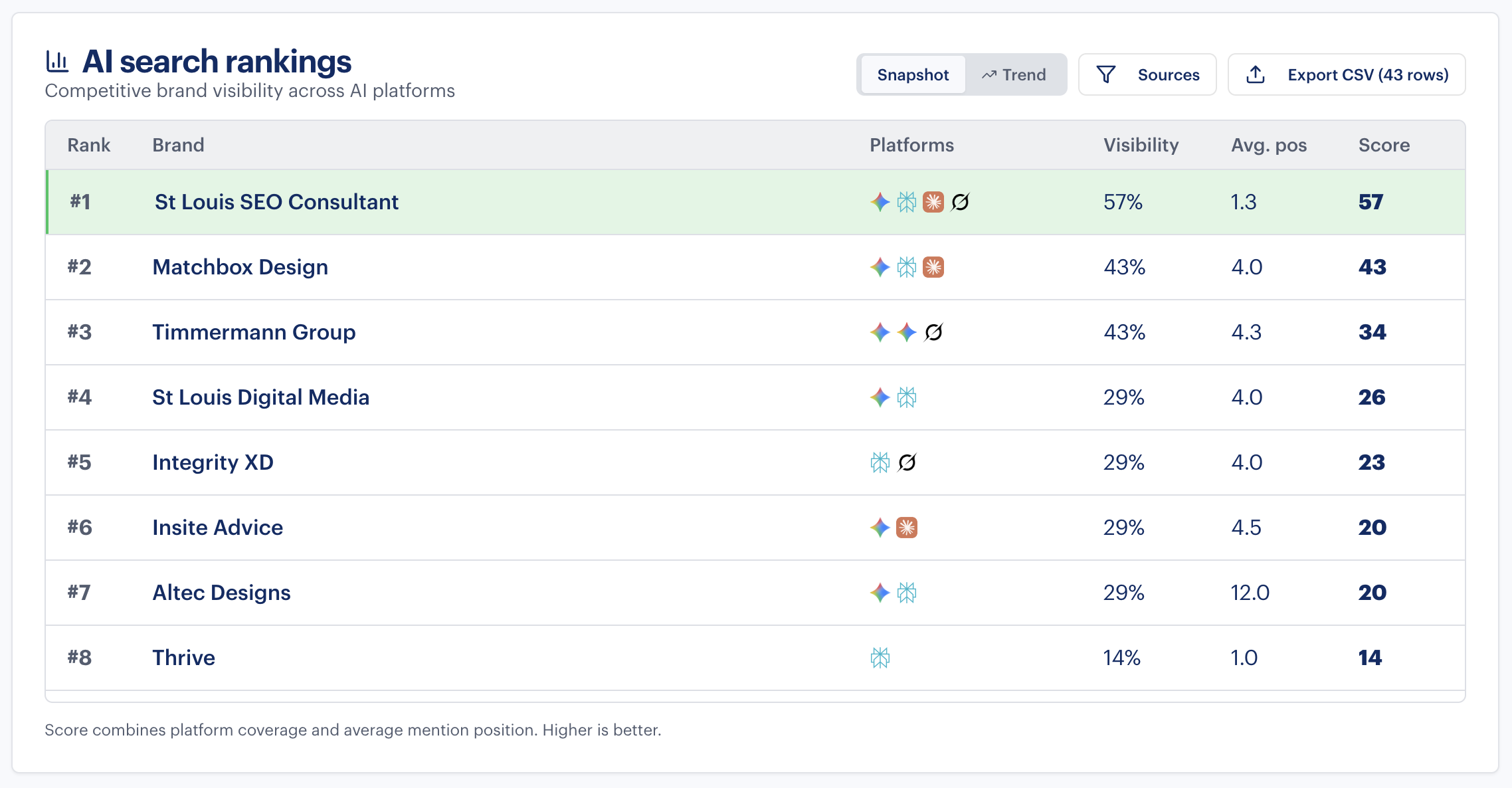This screenshot has height=788, width=1512.
Task: Click the 14% visibility for Thrive
Action: point(1122,658)
